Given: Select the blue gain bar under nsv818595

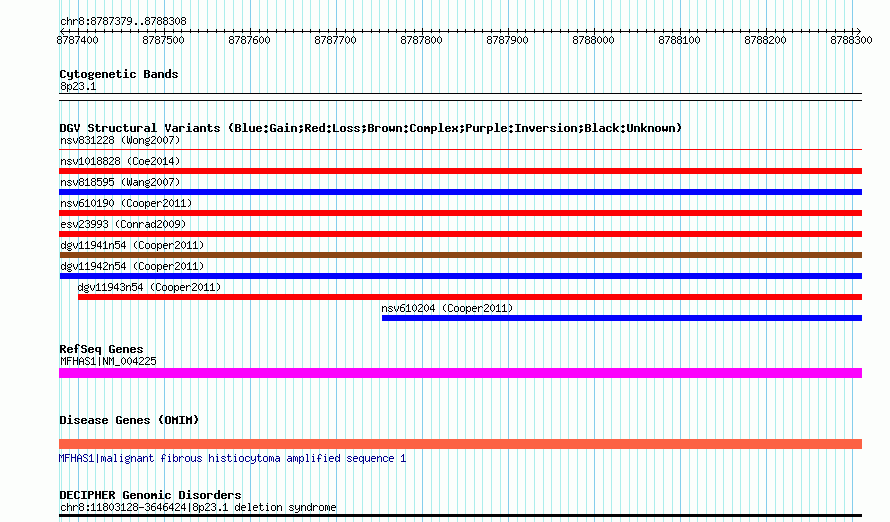Looking at the screenshot, I should [x=460, y=192].
